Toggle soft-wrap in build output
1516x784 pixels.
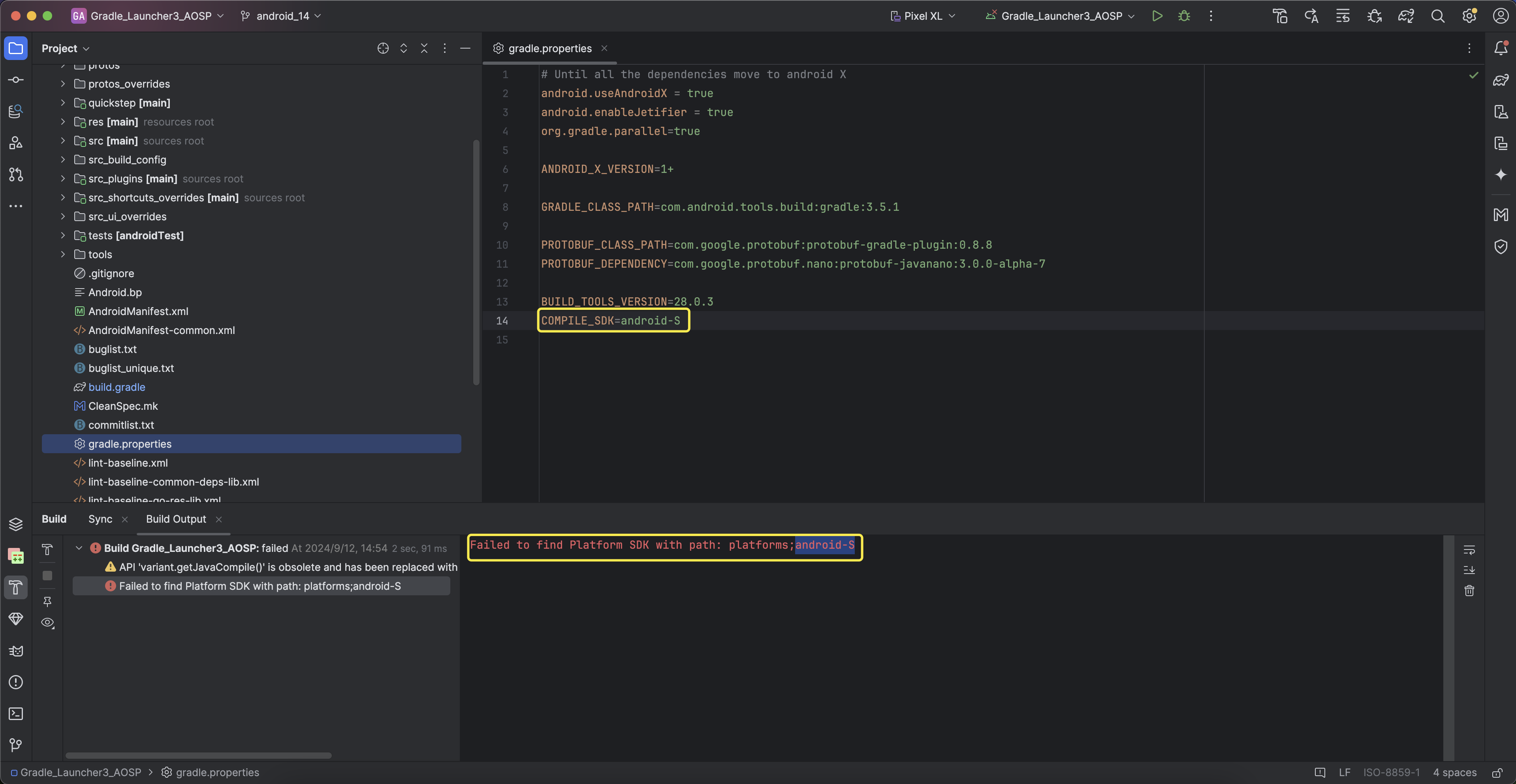pyautogui.click(x=1469, y=550)
